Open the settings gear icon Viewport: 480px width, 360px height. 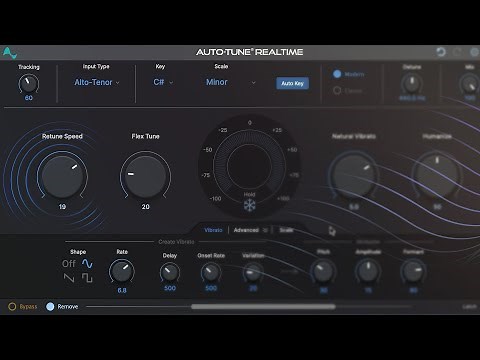pos(474,52)
